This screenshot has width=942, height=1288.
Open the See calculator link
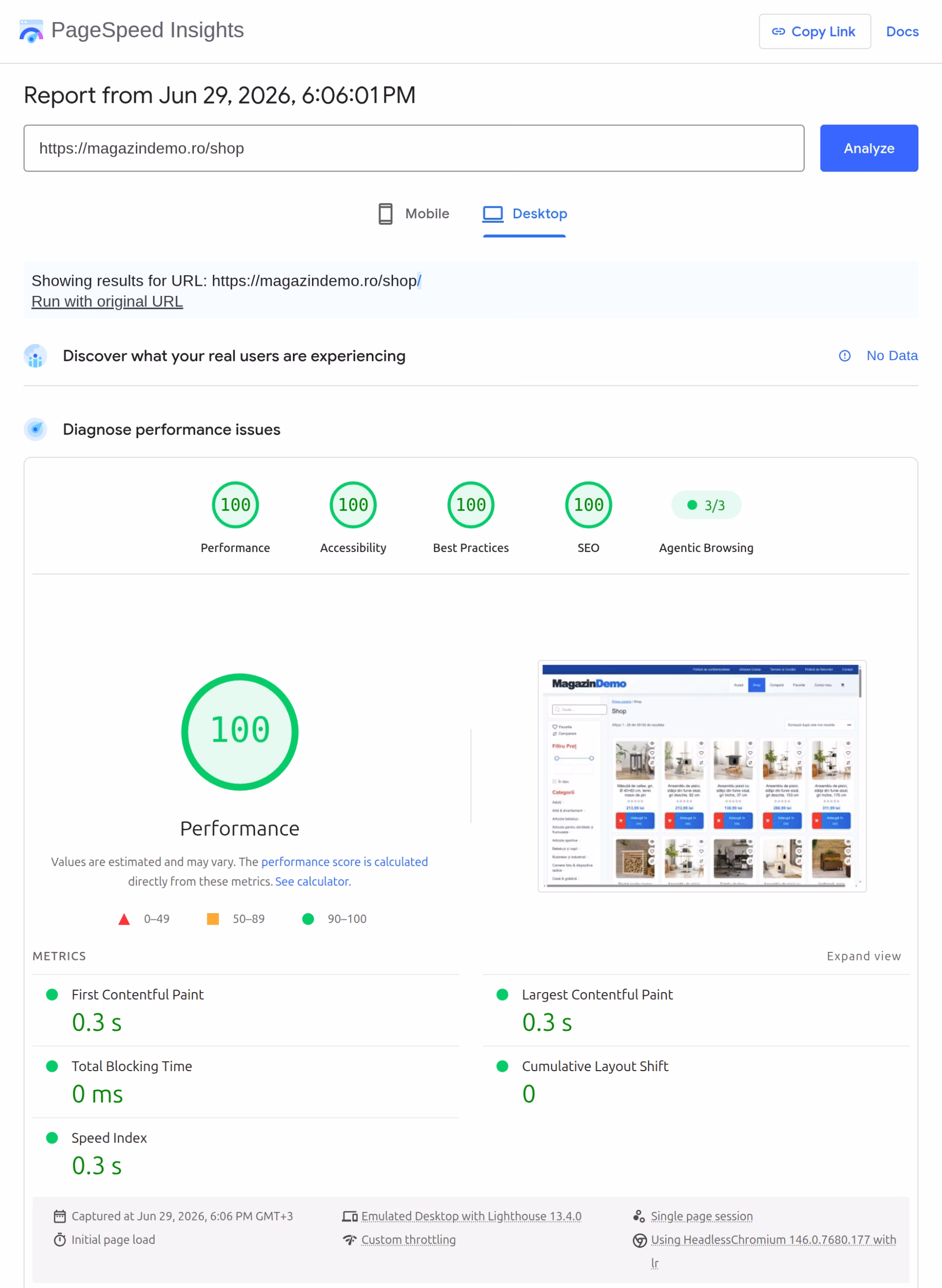pos(312,881)
